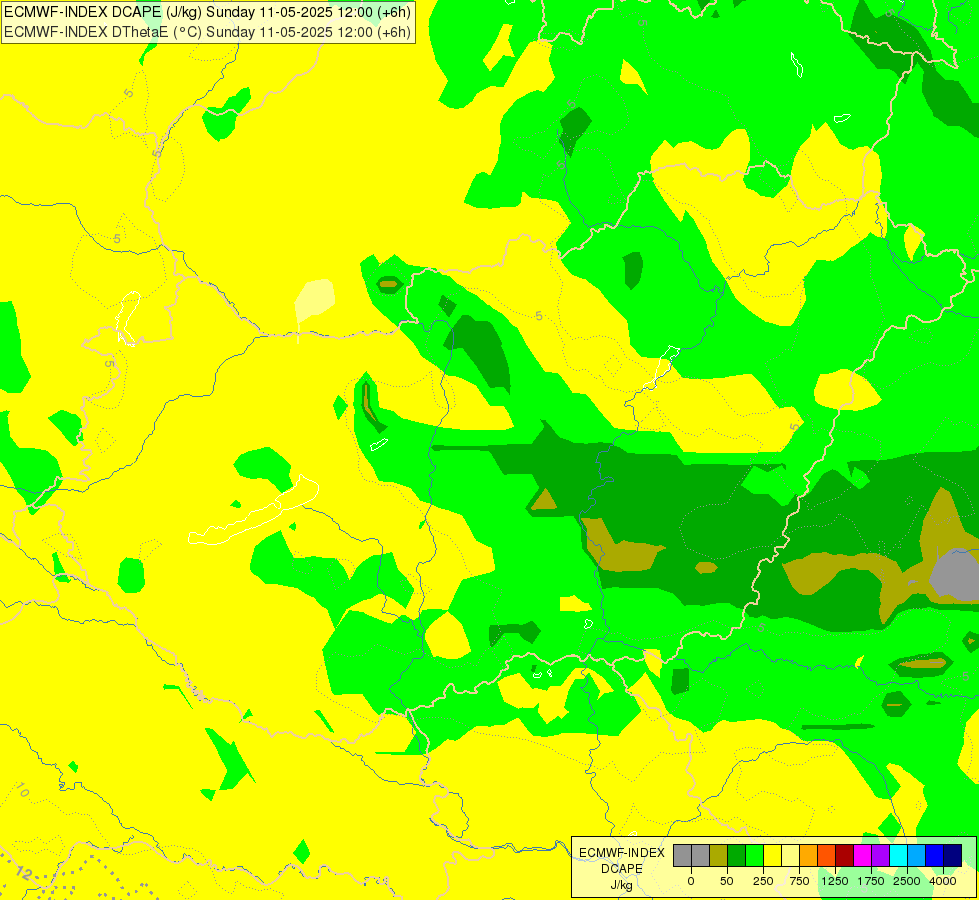Viewport: 979px width, 900px height.
Task: Click the ECMWF-INDEX label in the legend box
Action: (x=622, y=853)
